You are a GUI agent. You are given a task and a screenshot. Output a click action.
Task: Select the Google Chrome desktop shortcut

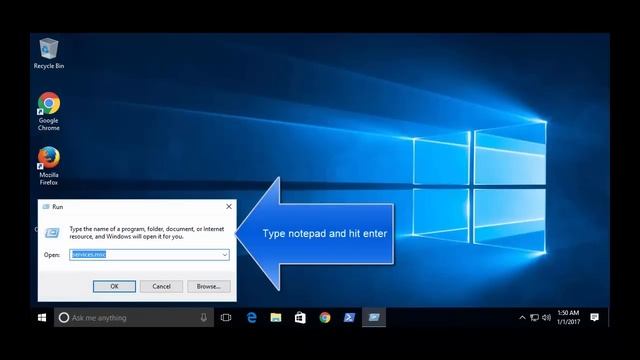tap(49, 111)
